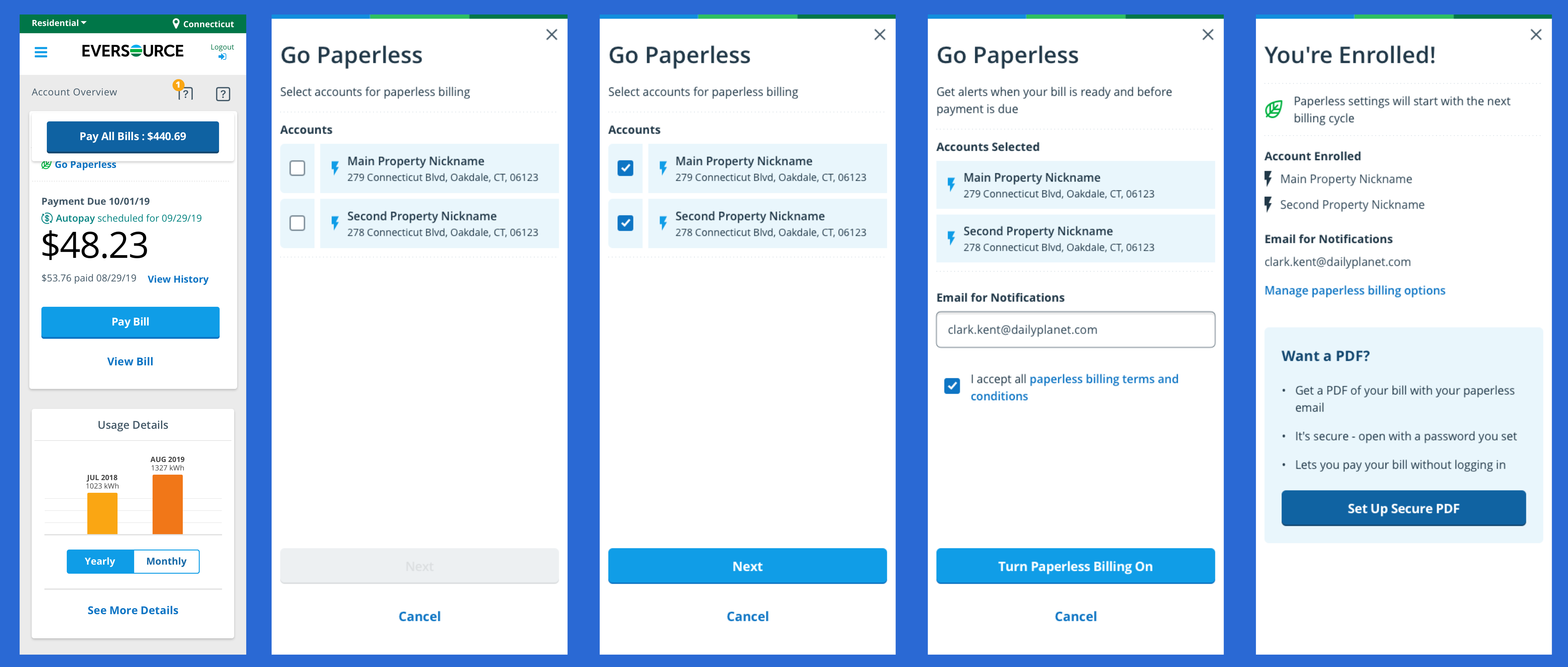The image size is (1568, 667).
Task: Switch usage chart to Monthly
Action: pos(166,561)
